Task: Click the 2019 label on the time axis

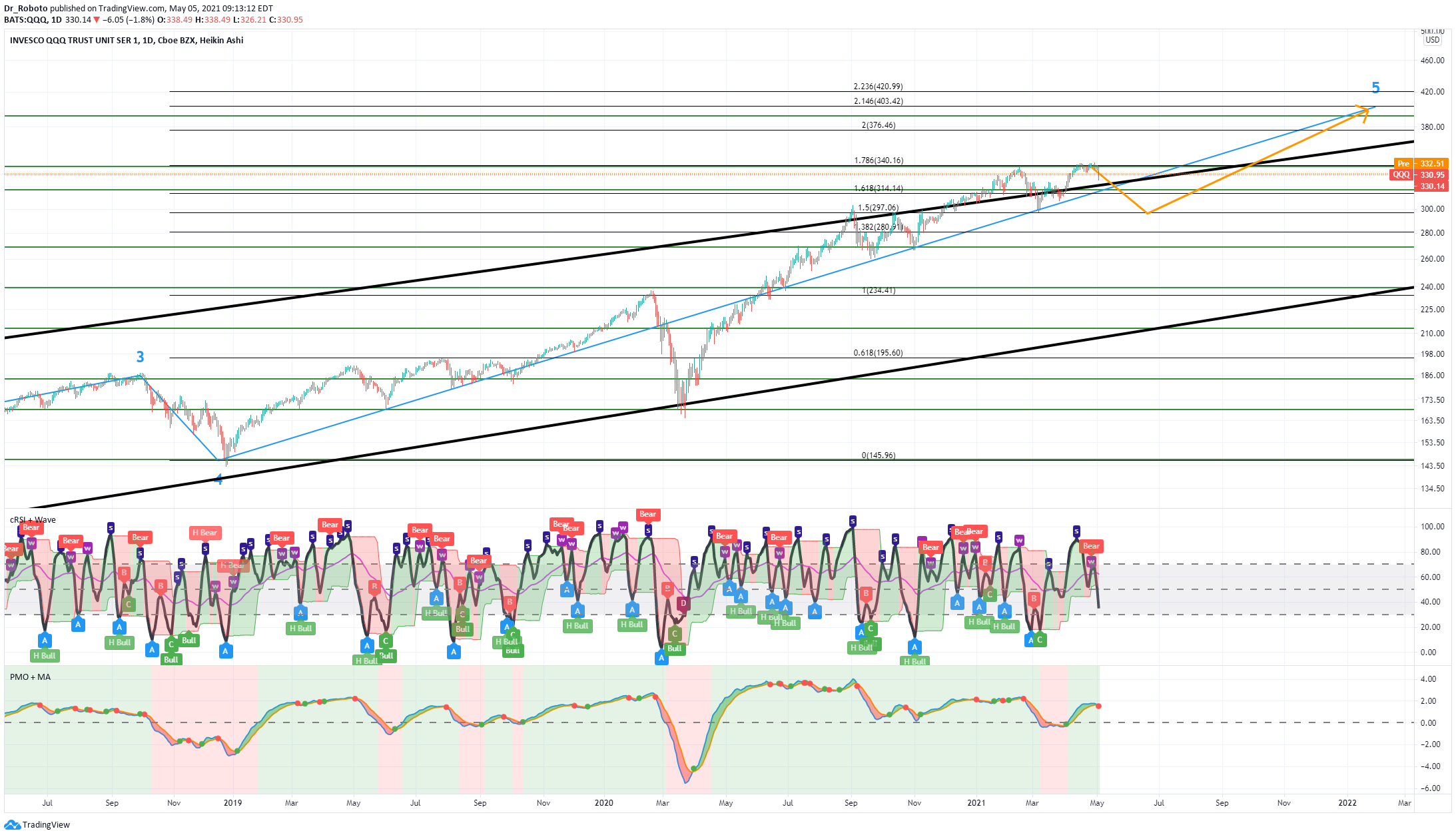Action: (232, 803)
